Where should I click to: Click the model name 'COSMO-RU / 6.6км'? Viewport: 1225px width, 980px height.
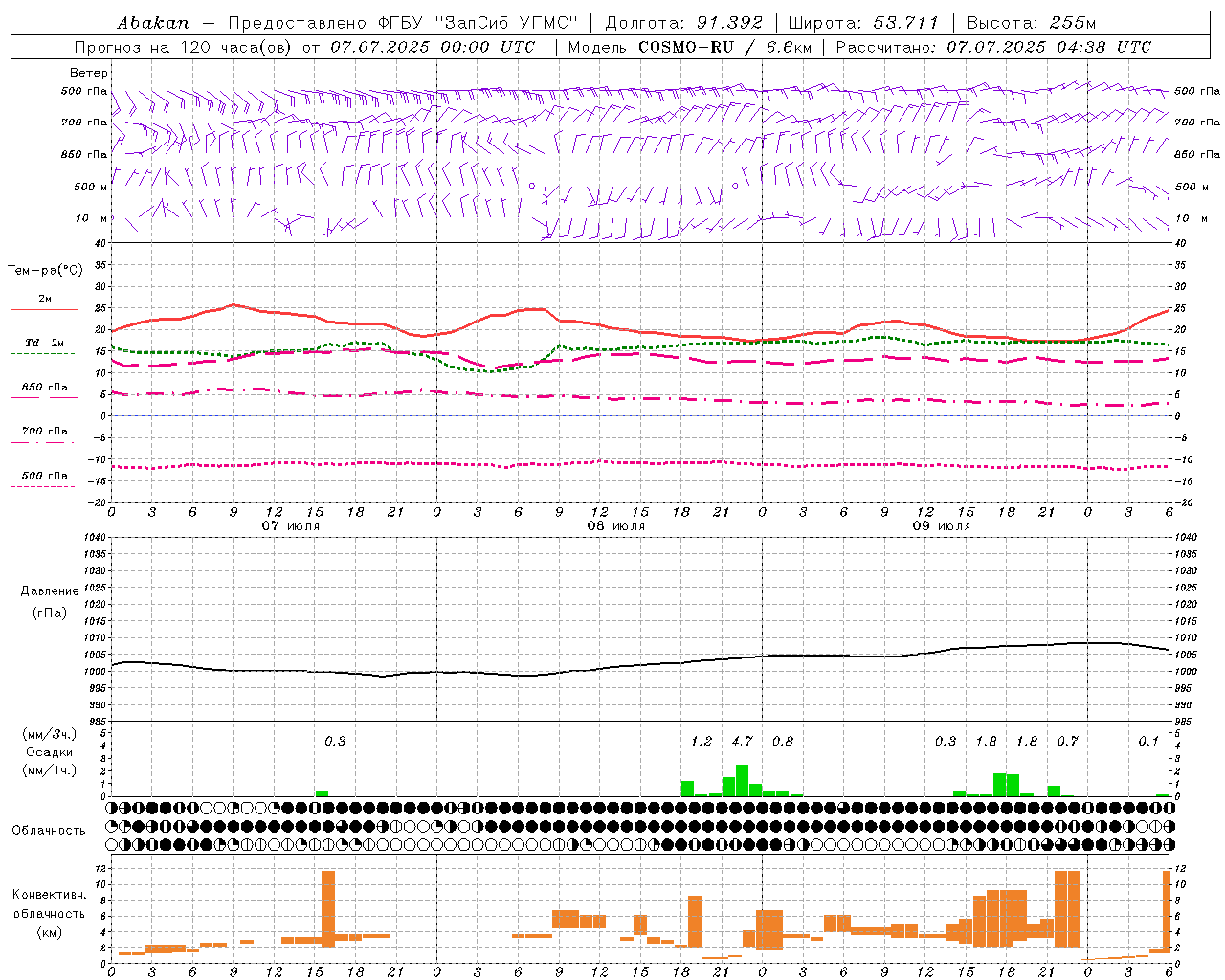click(x=725, y=47)
